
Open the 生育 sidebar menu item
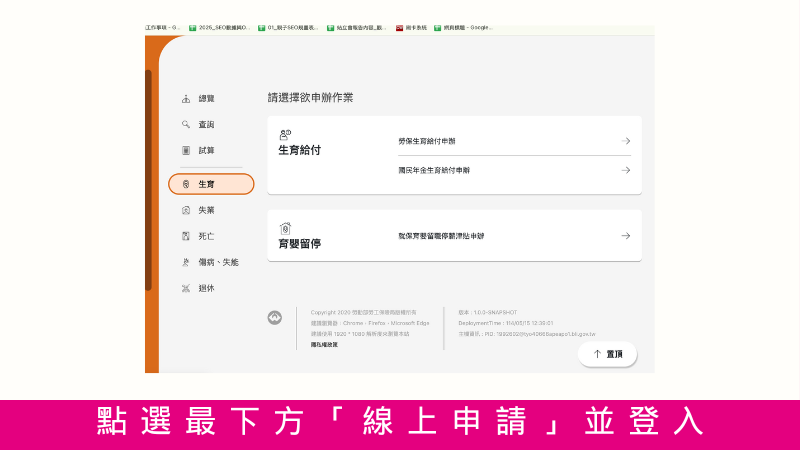tap(211, 184)
